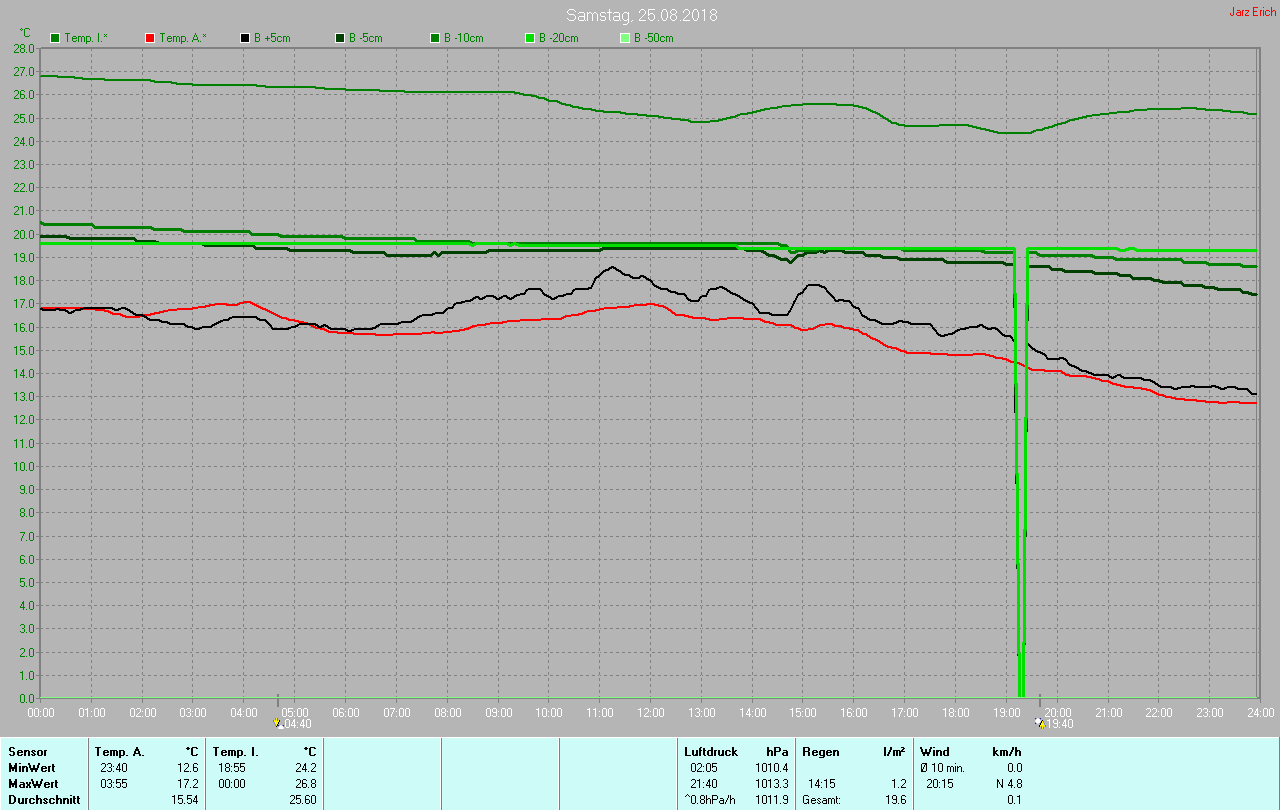1280x810 pixels.
Task: Select the Temp. A.* legend label
Action: coord(182,38)
